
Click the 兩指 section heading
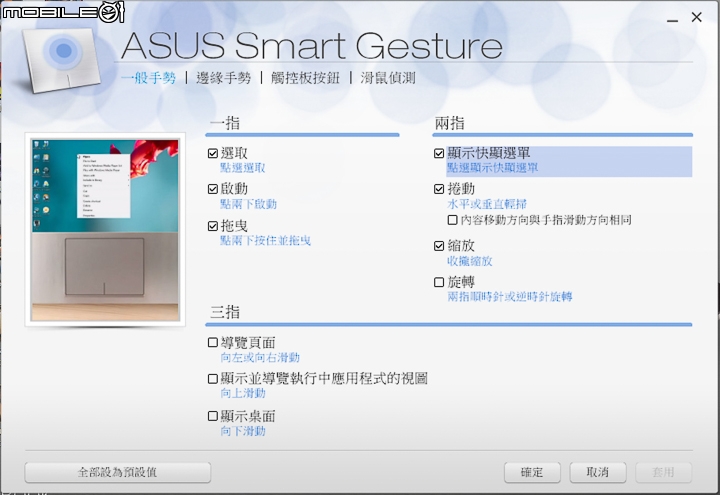(x=450, y=123)
